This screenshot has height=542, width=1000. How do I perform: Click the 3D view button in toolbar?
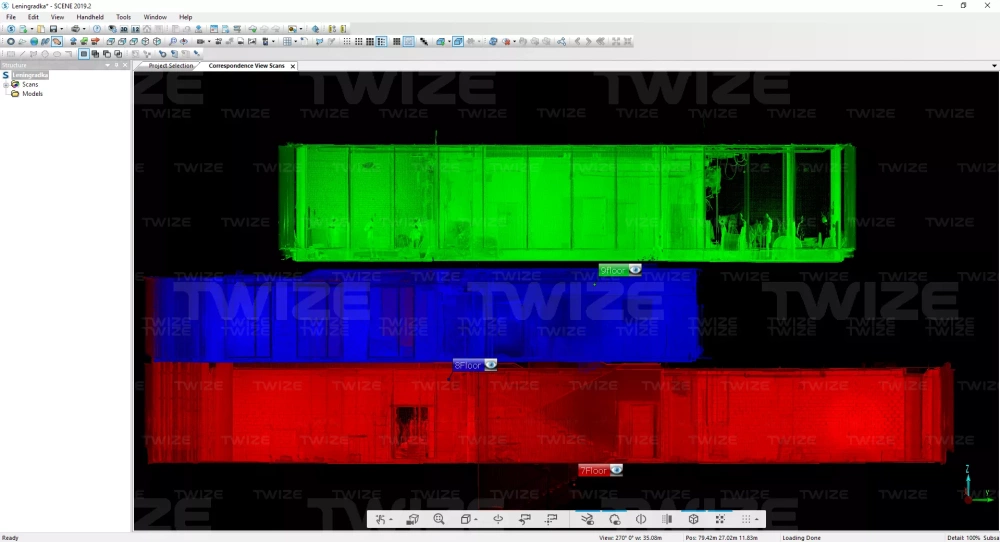124,29
